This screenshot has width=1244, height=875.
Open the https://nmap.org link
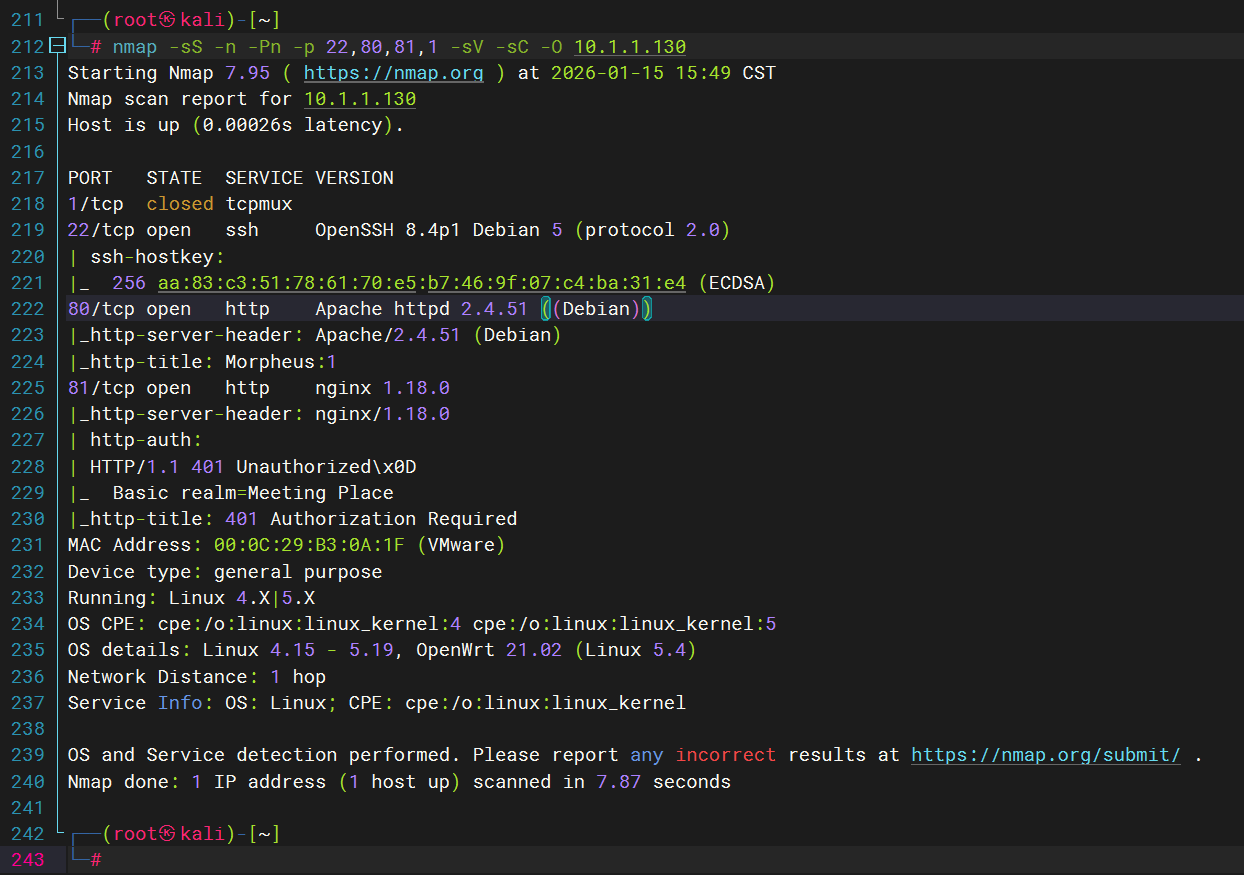coord(393,73)
